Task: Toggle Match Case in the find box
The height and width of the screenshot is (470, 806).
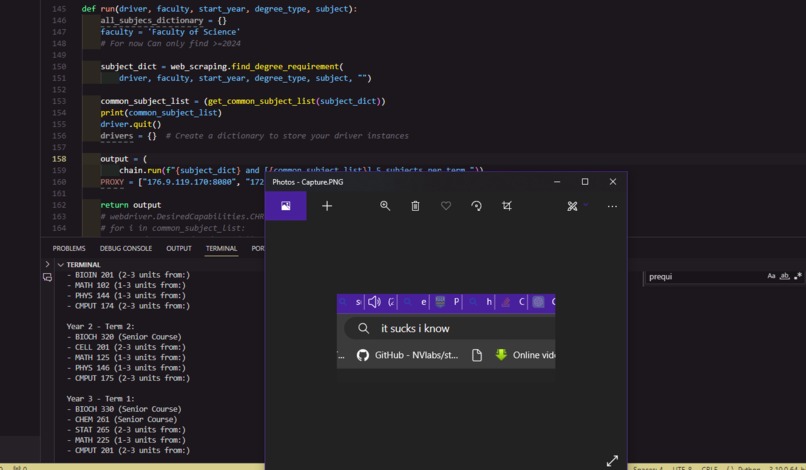Action: 771,276
